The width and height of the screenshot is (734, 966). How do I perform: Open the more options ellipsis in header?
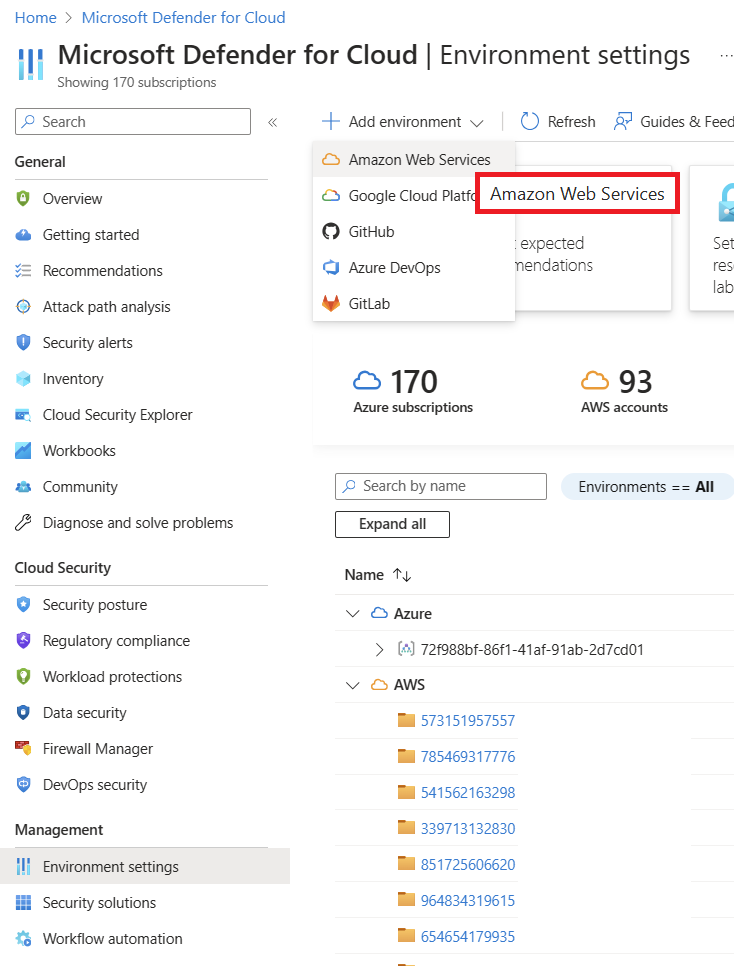tap(726, 55)
